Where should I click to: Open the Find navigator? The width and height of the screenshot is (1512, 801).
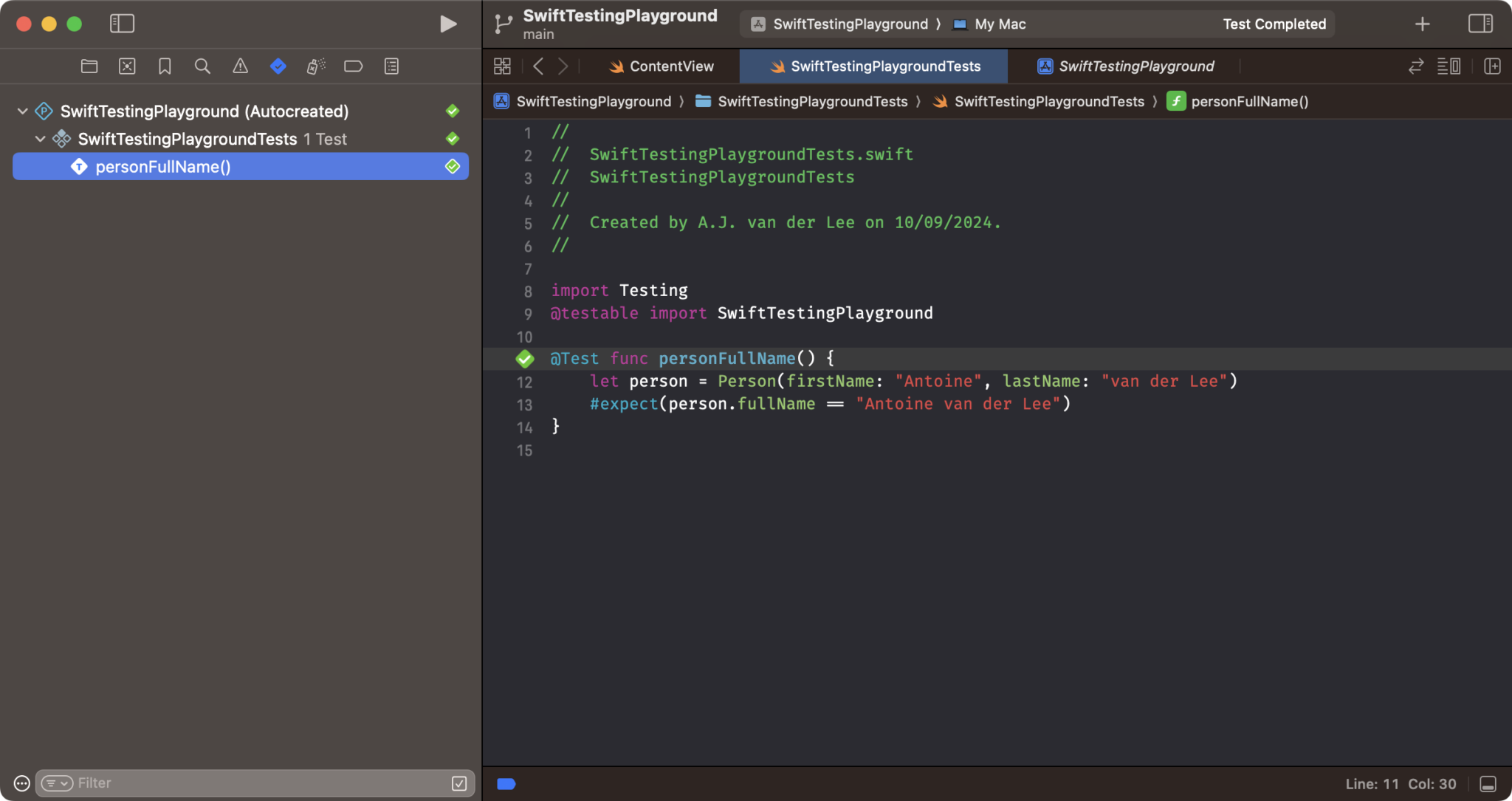pos(202,66)
